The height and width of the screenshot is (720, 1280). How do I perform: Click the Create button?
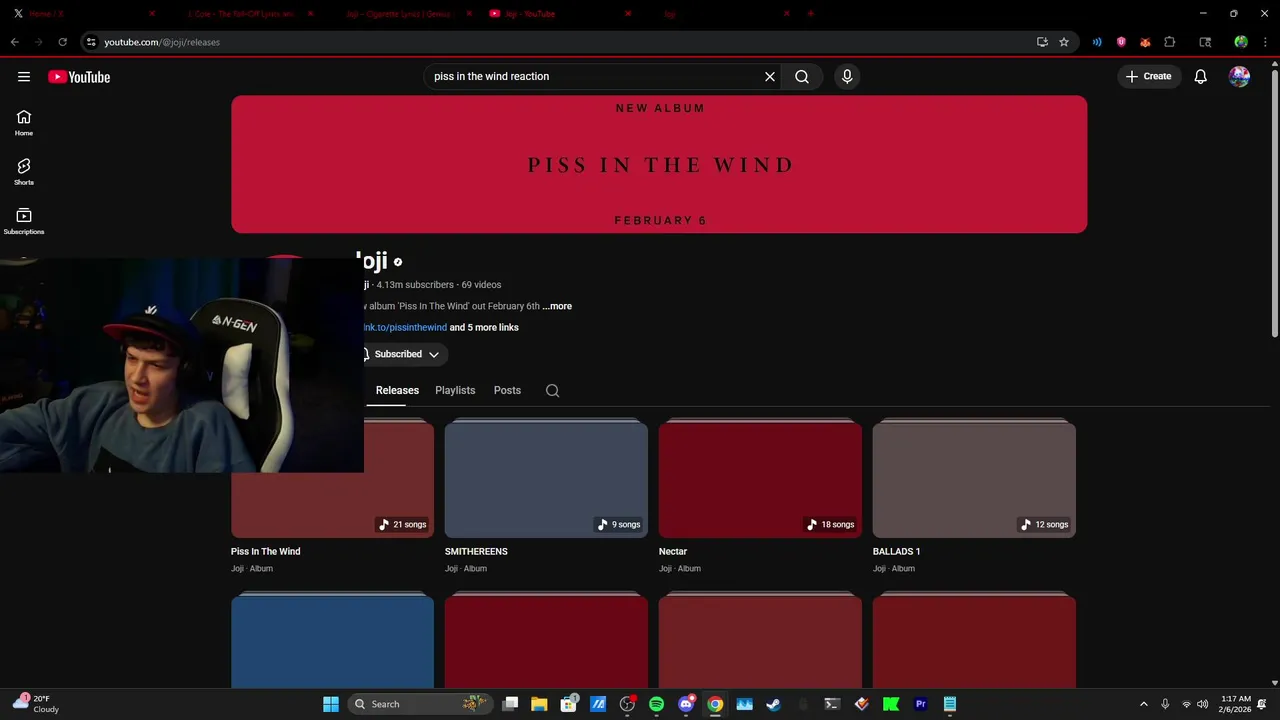(1148, 76)
